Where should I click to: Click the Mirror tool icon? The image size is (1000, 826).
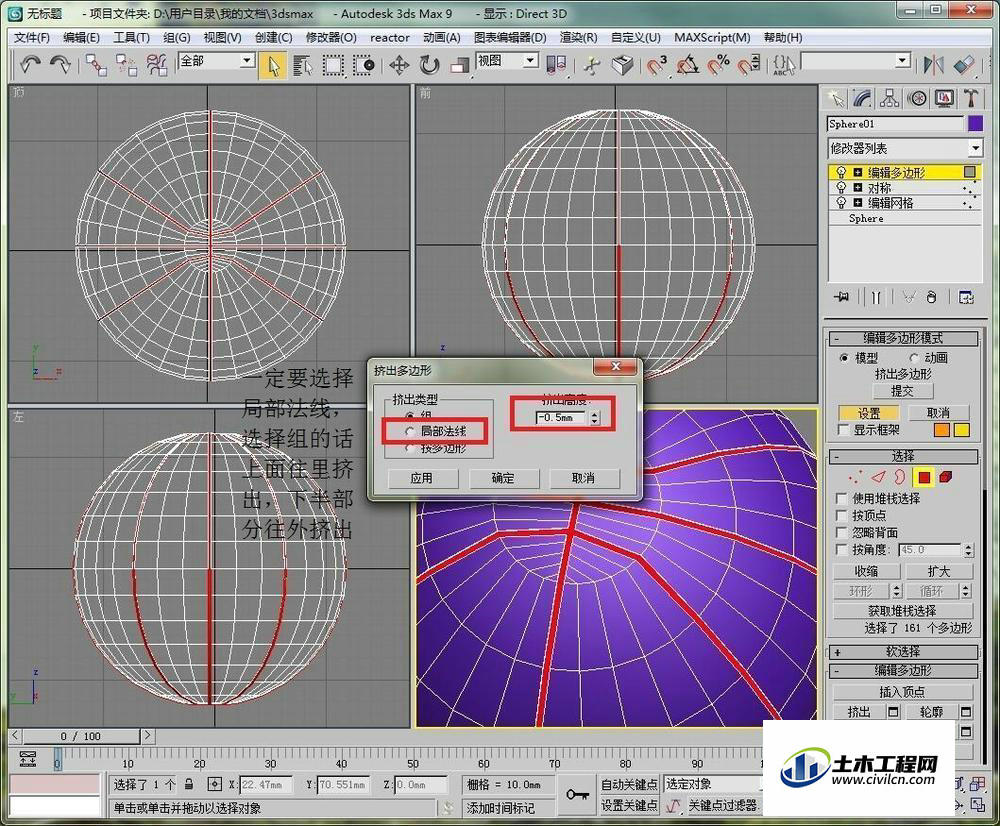[x=933, y=64]
